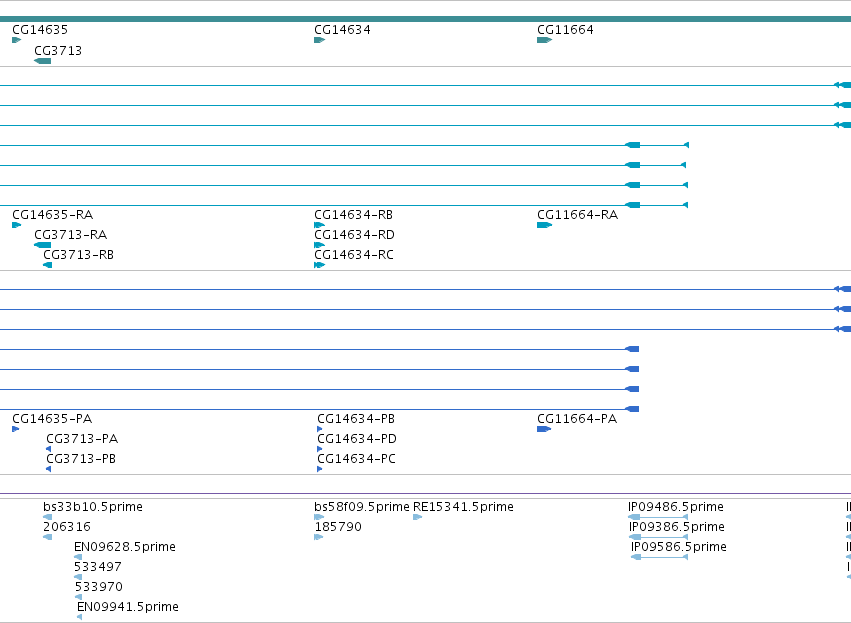Click the IP09586.5prime label
Screen dimensions: 851x623
679,547
